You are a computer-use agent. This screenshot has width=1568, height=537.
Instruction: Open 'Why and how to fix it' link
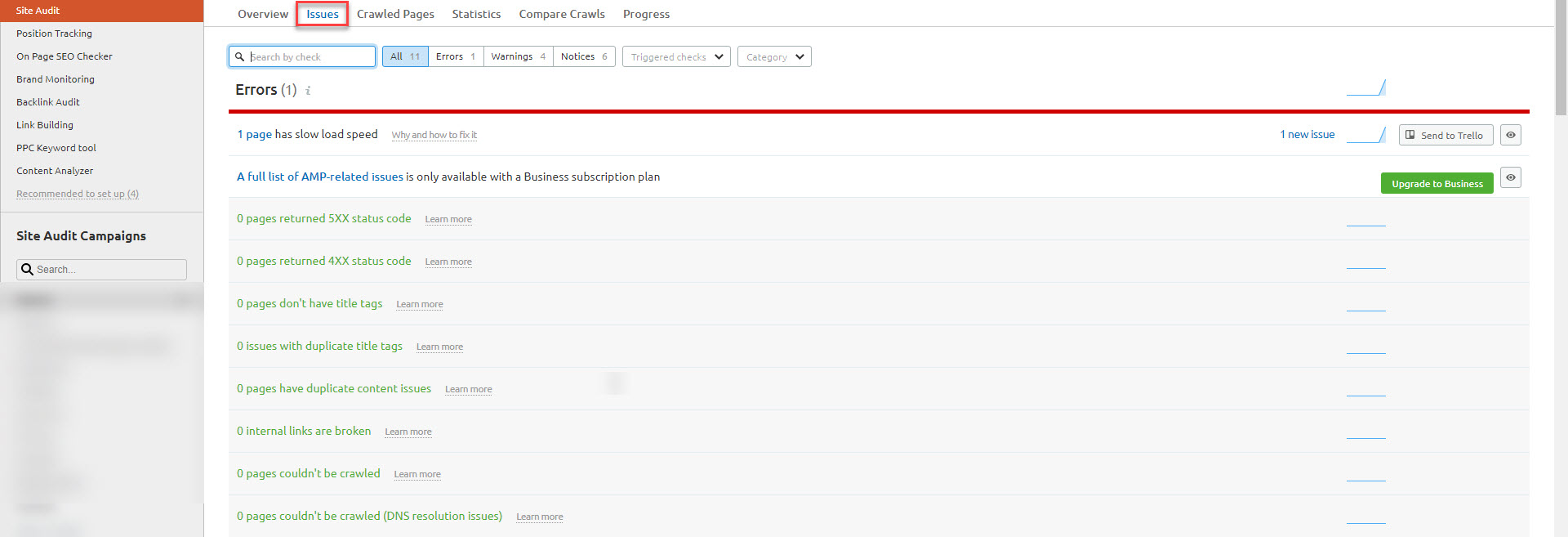tap(434, 135)
